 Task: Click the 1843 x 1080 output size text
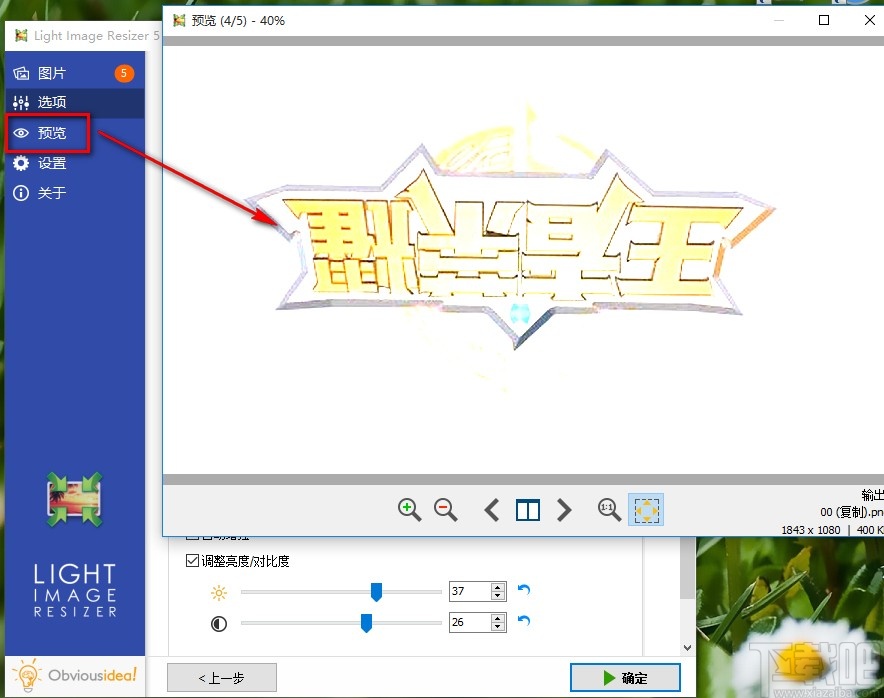(810, 530)
